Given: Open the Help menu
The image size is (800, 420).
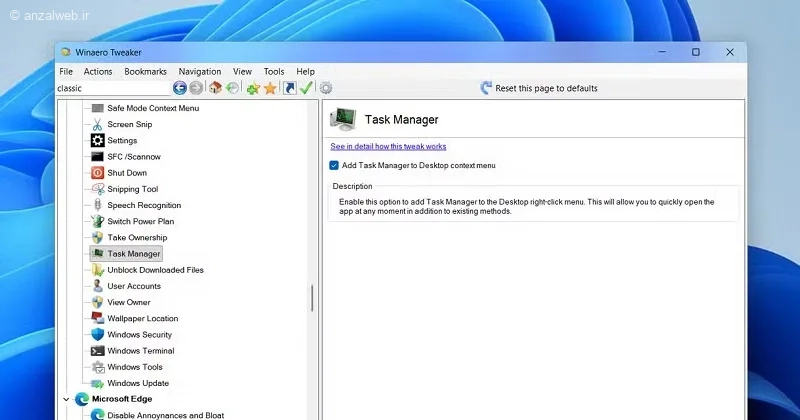Looking at the screenshot, I should click(305, 71).
